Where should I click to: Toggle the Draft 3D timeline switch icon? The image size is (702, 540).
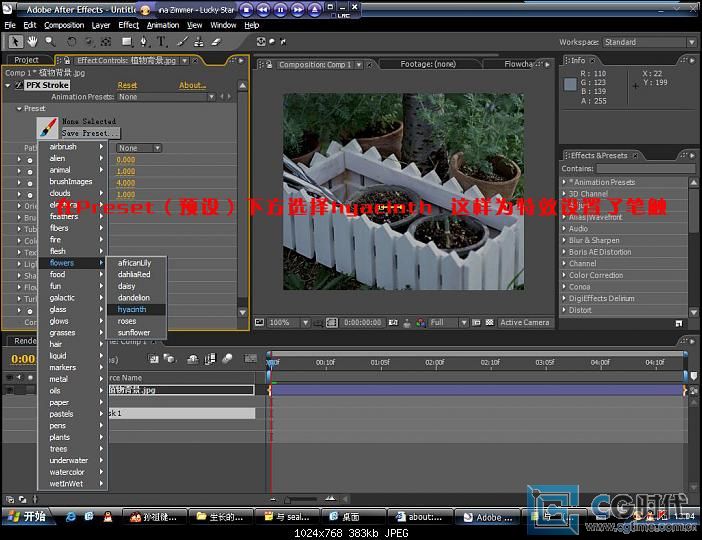coord(169,358)
